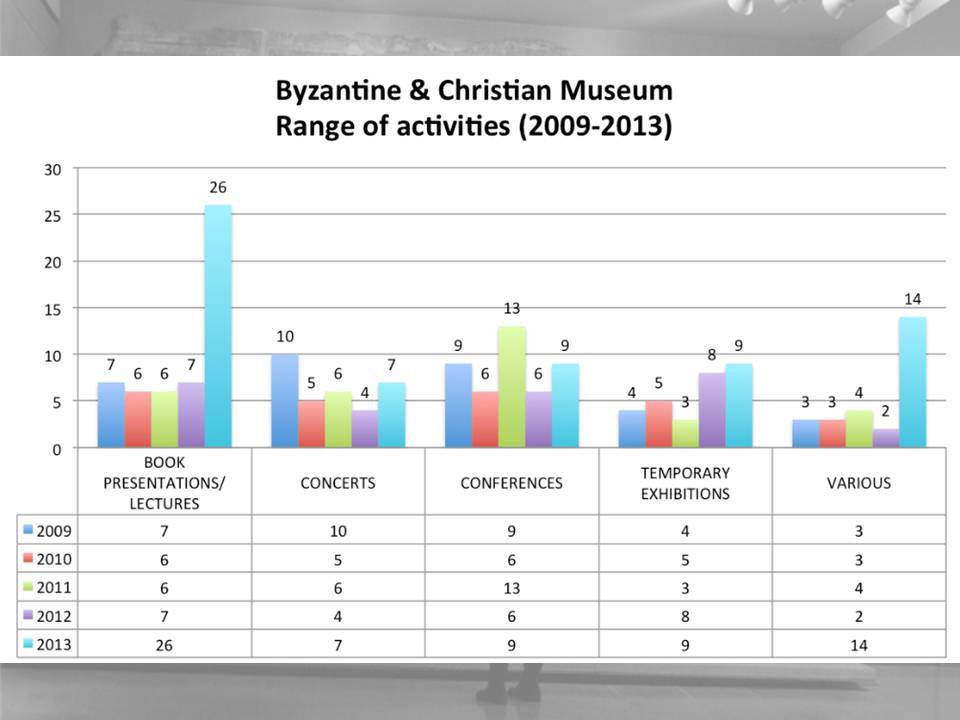Click the 2012 Temporary Exhibitions bar valued 8
The width and height of the screenshot is (960, 720).
tap(711, 410)
